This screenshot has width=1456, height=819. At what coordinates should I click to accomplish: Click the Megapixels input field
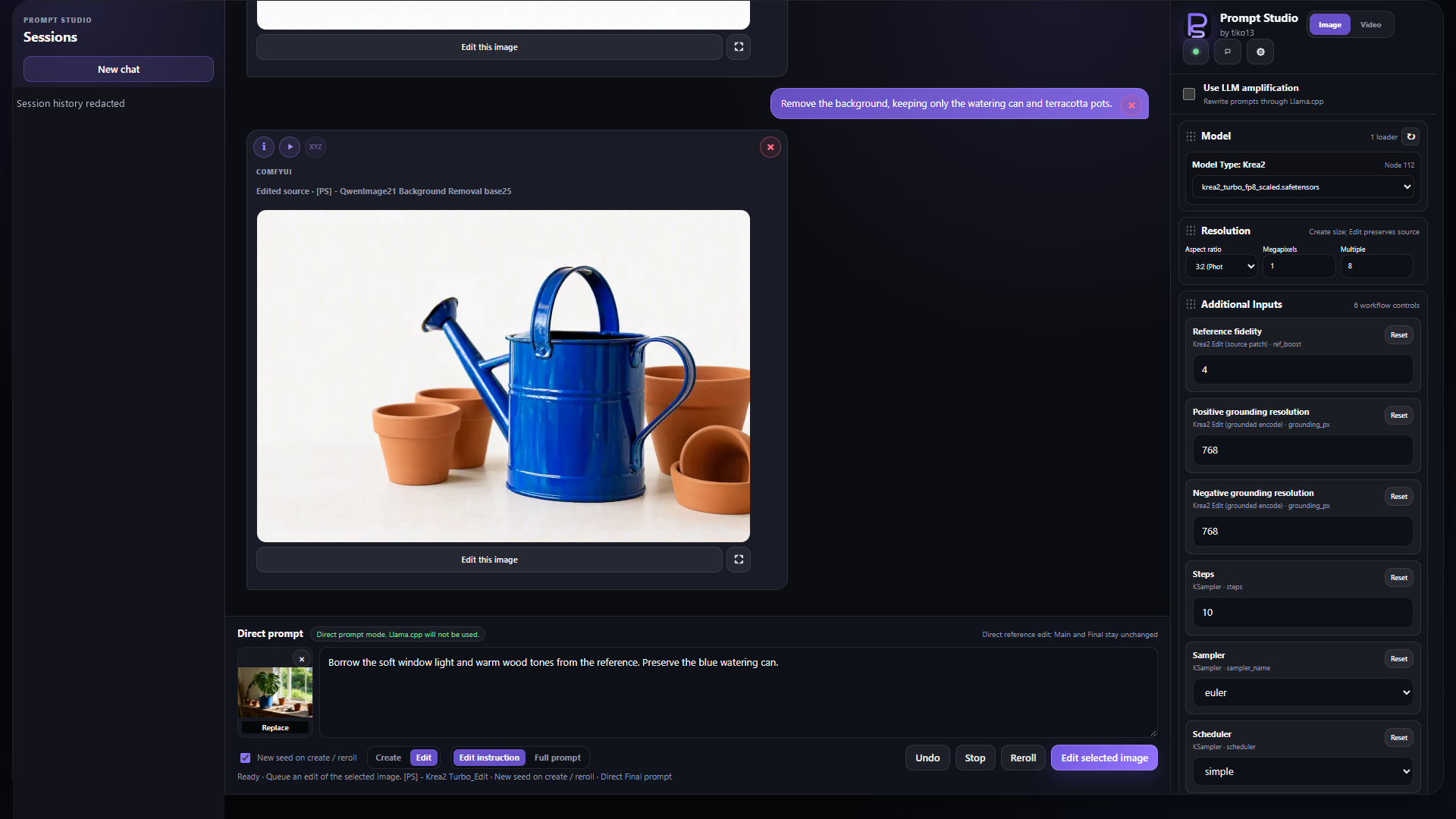[1299, 266]
